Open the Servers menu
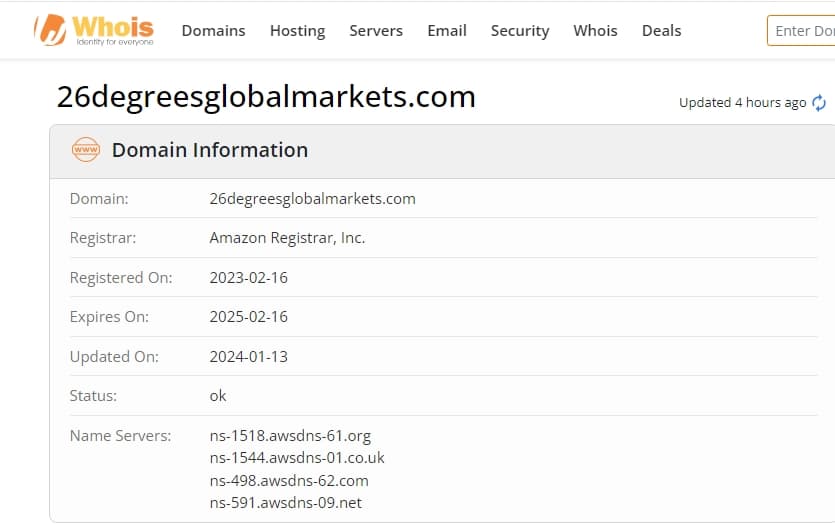This screenshot has height=532, width=835. [x=376, y=31]
